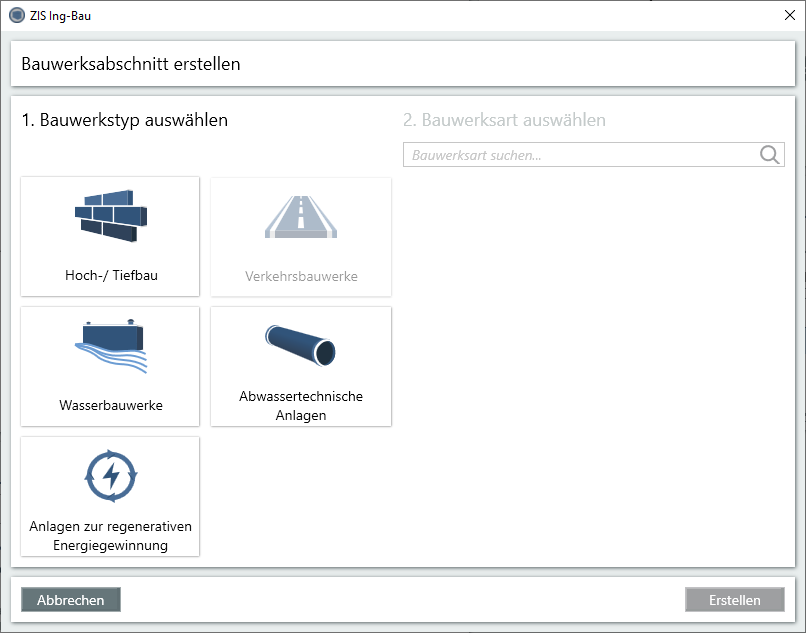Click the magnifier icon in the search box
Image resolution: width=806 pixels, height=633 pixels.
tap(769, 155)
